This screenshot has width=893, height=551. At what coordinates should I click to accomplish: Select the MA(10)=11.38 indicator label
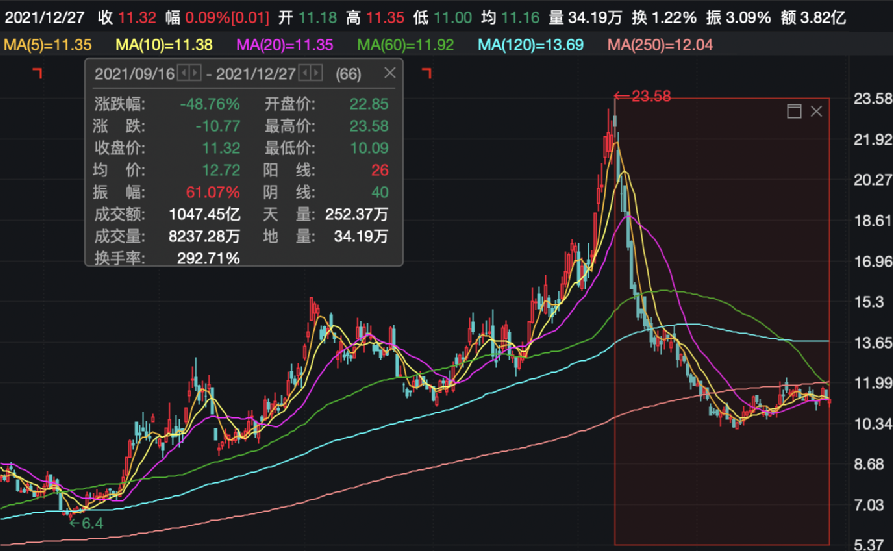(163, 45)
